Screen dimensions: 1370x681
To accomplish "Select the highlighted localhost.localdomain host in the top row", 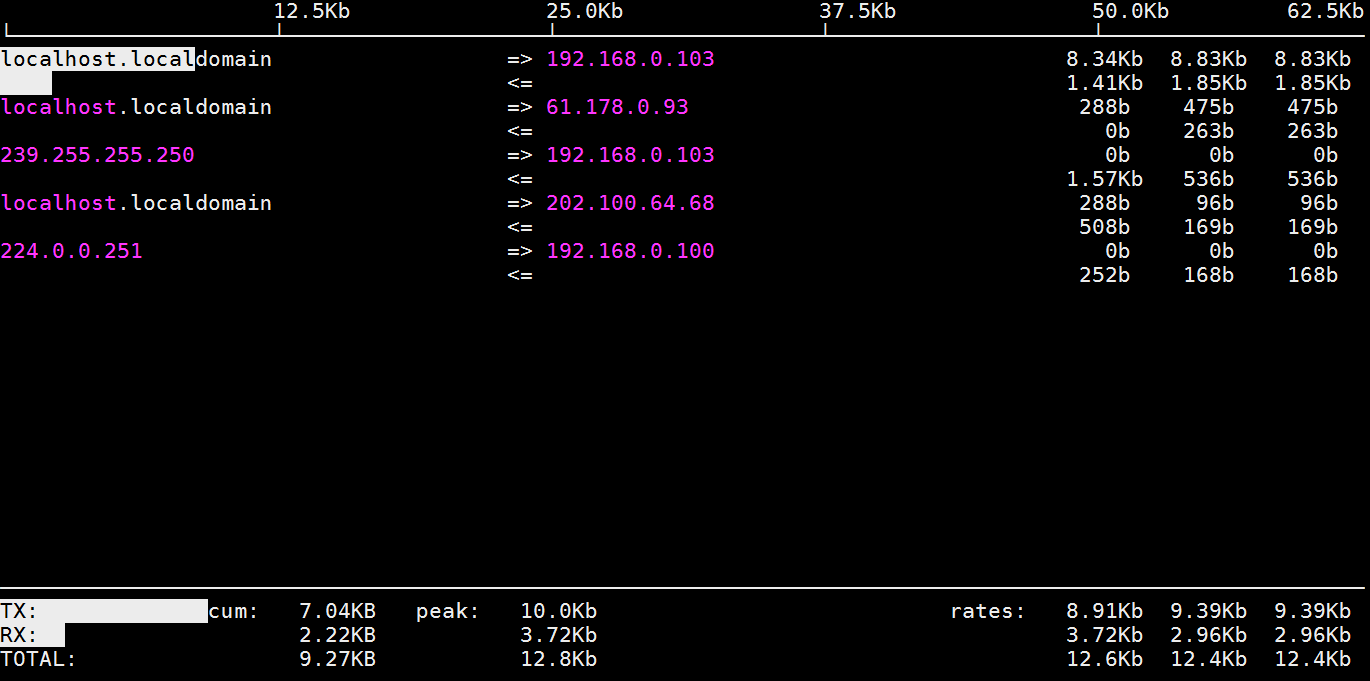I will pyautogui.click(x=136, y=59).
